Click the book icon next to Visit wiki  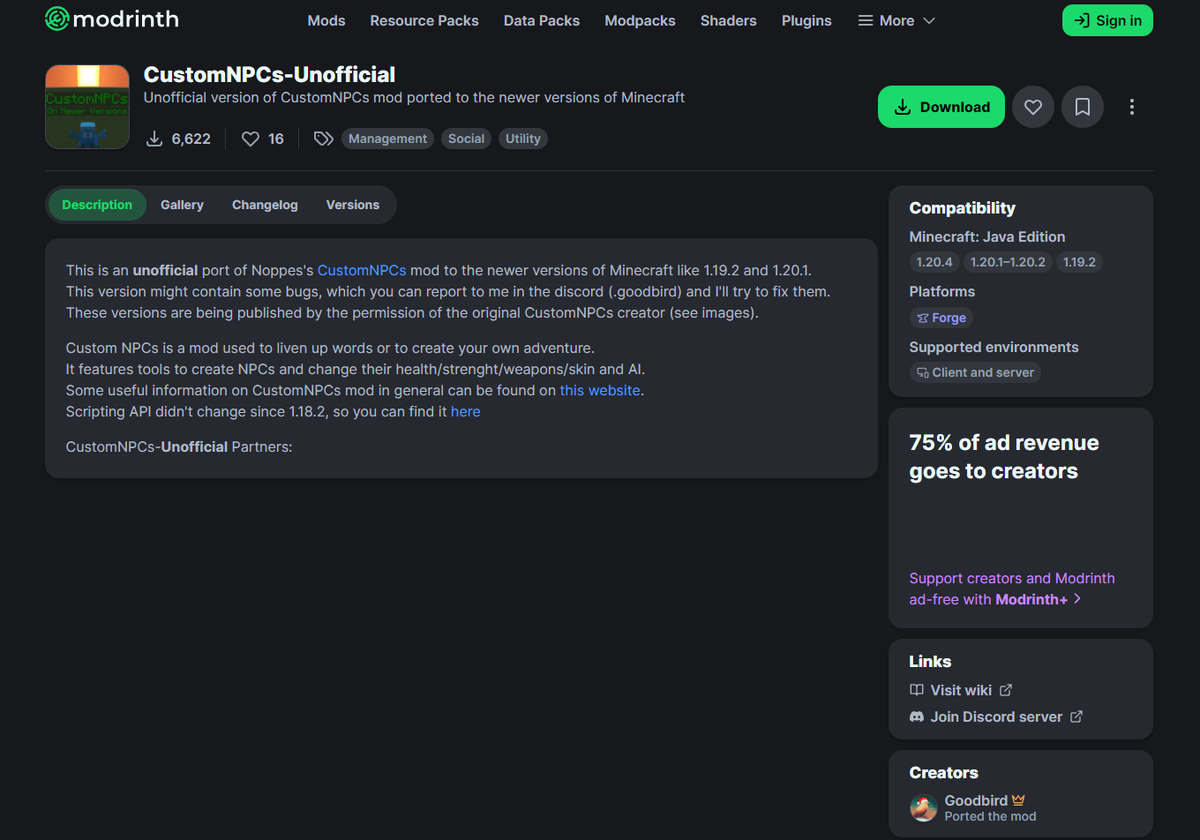point(916,690)
